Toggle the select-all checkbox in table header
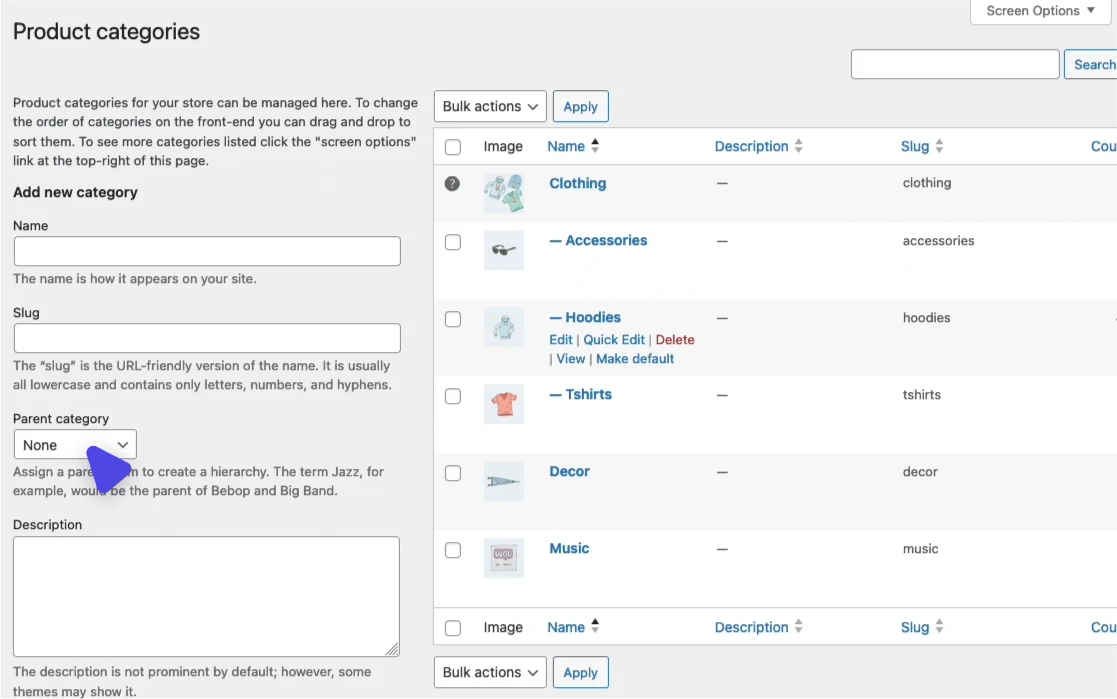Image resolution: width=1117 pixels, height=699 pixels. point(453,147)
